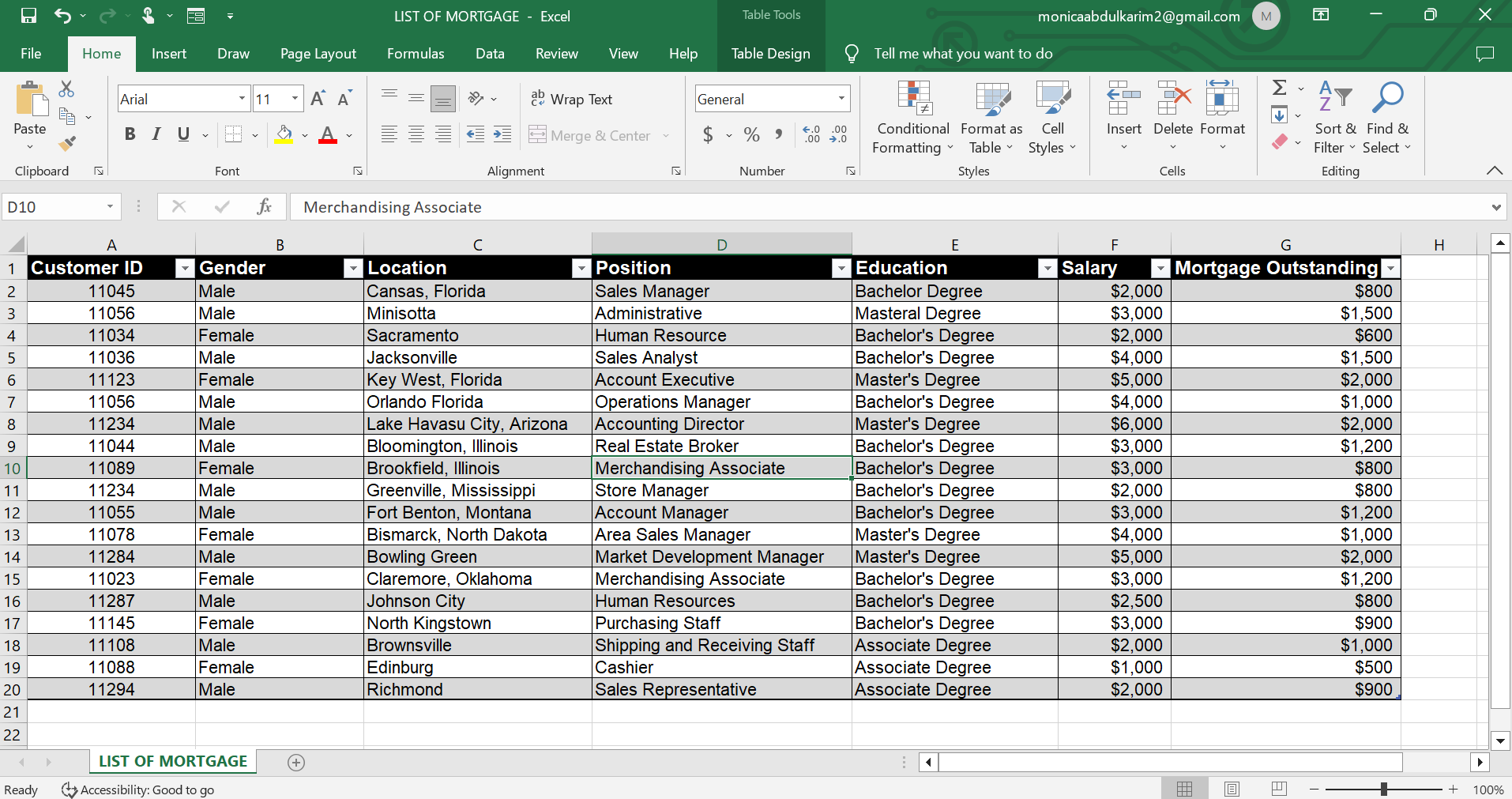Open the Arial font name dropdown

pos(242,99)
